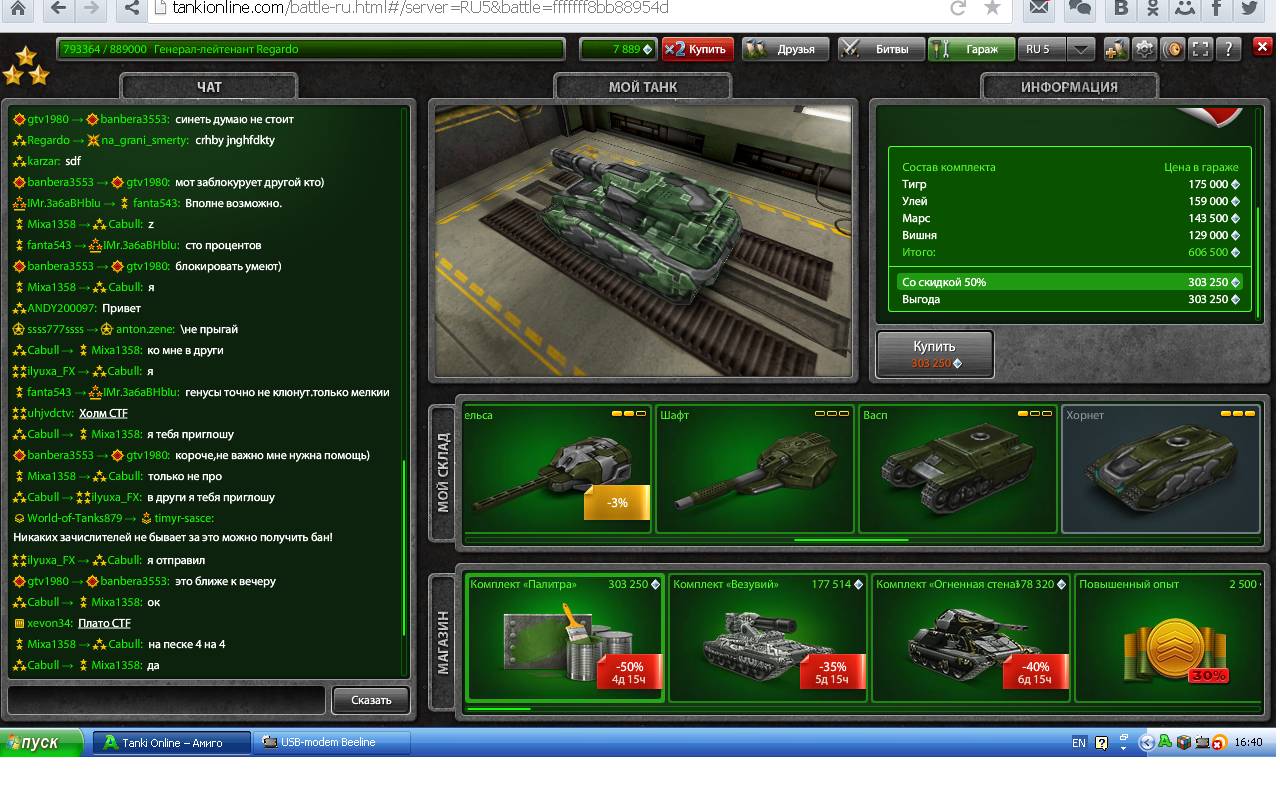Click the three stars rank icon
The height and width of the screenshot is (800, 1280).
coord(26,65)
